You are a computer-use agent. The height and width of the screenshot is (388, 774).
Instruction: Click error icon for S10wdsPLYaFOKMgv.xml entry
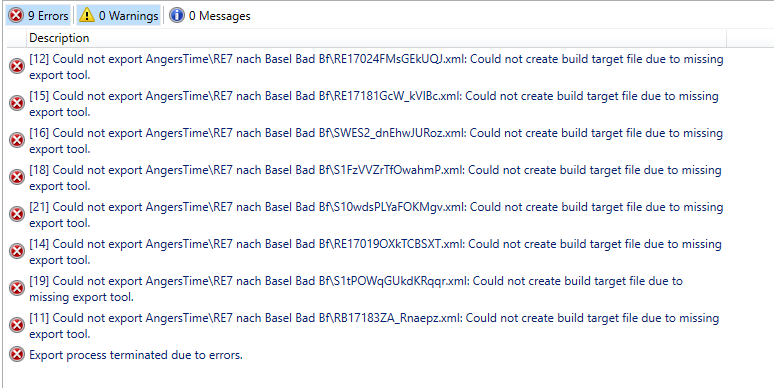coord(17,214)
